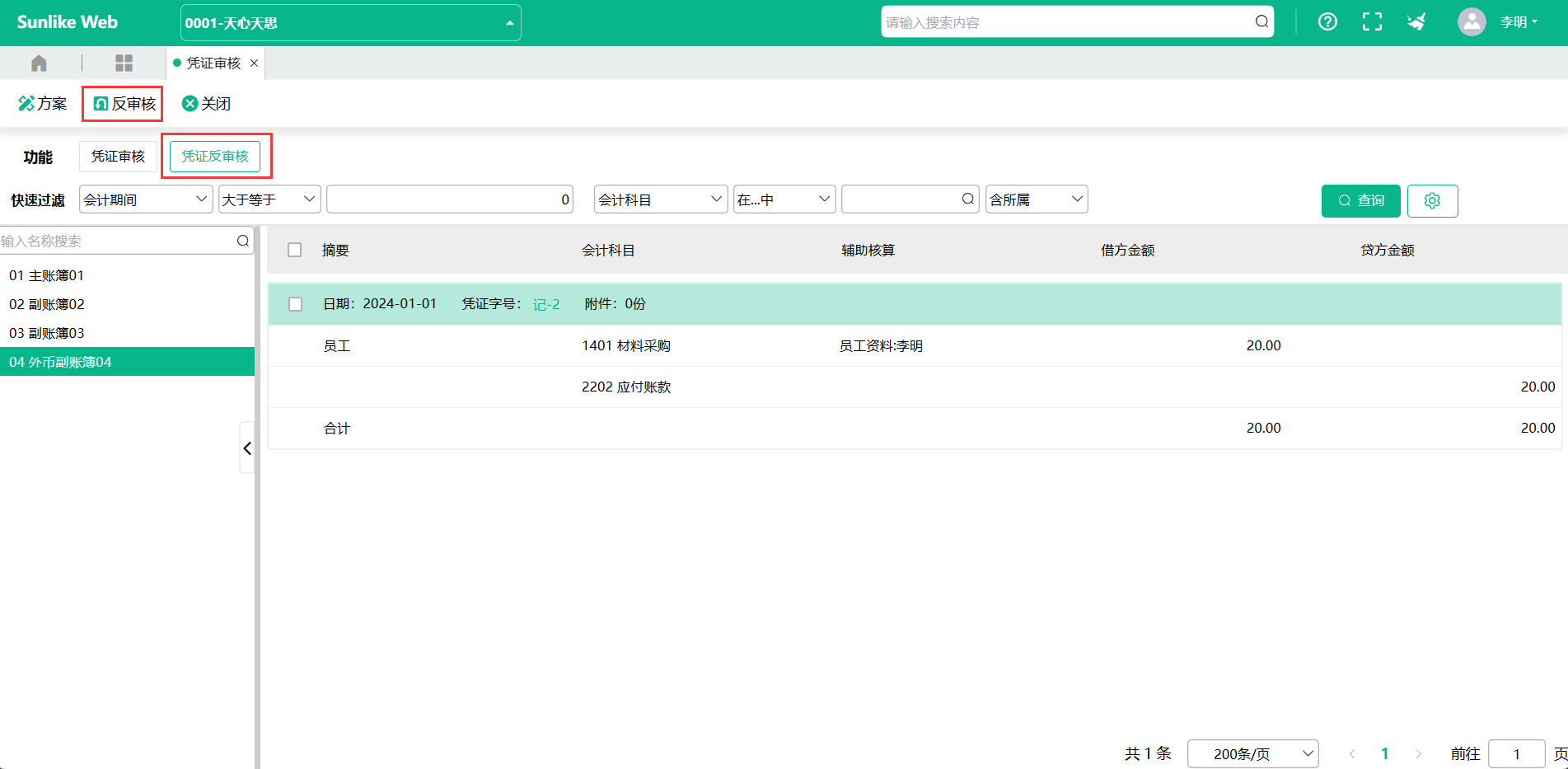Open the home page icon

pyautogui.click(x=39, y=63)
